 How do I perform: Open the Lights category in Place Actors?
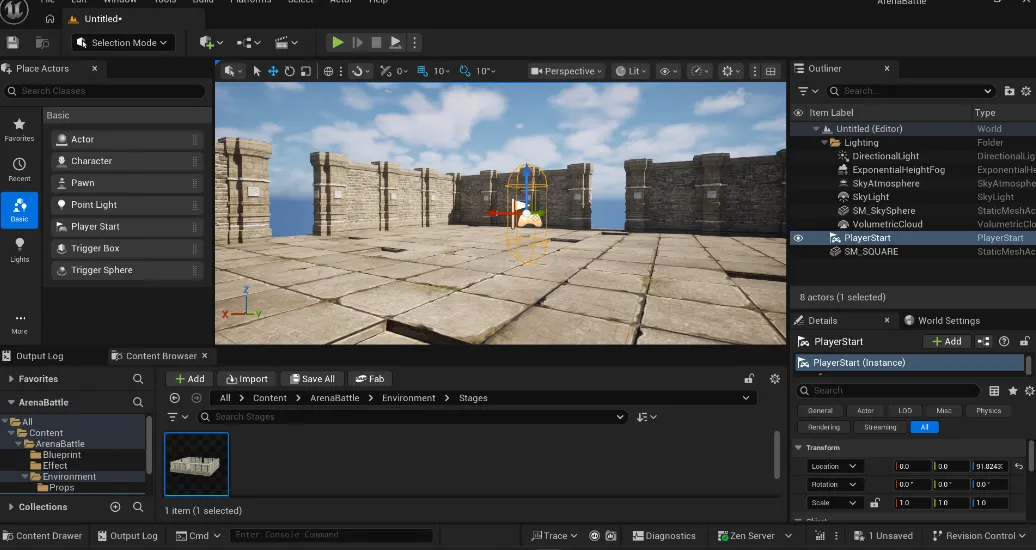pos(19,249)
